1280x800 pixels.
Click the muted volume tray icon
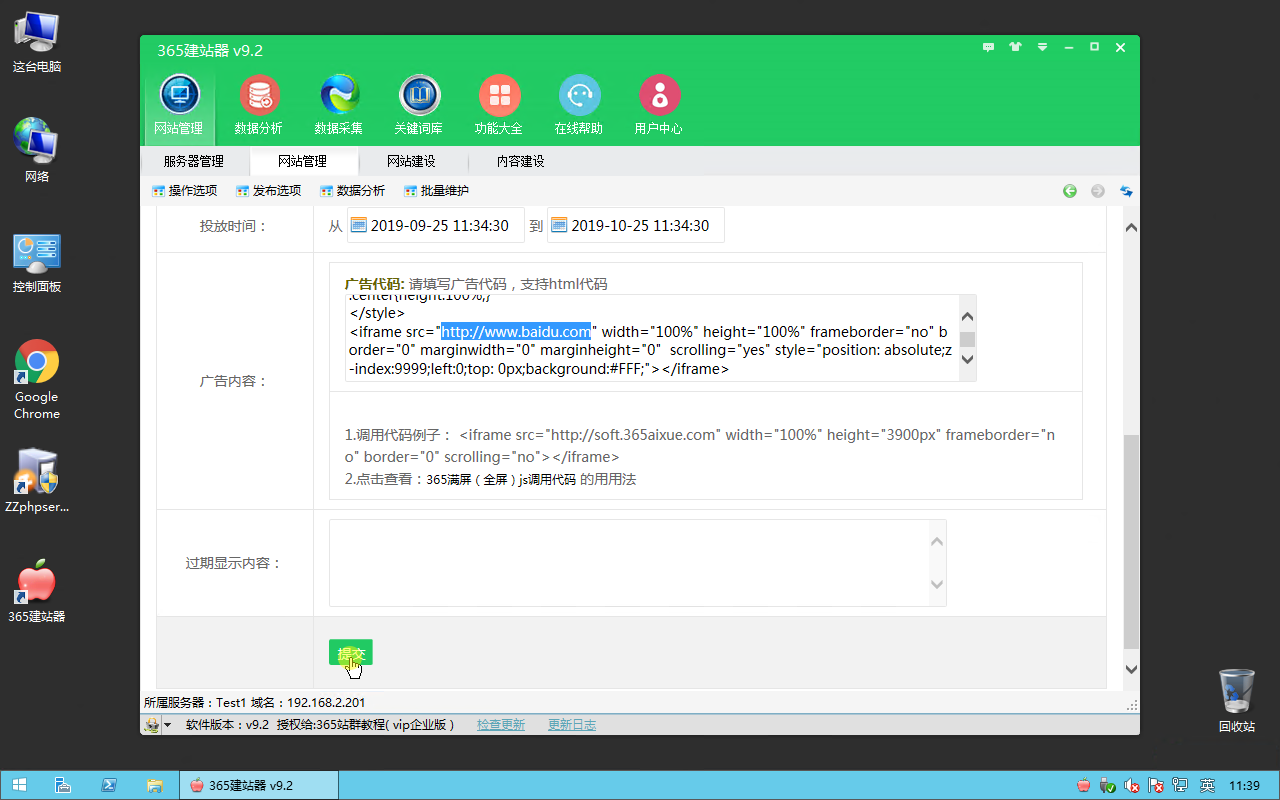point(1131,785)
